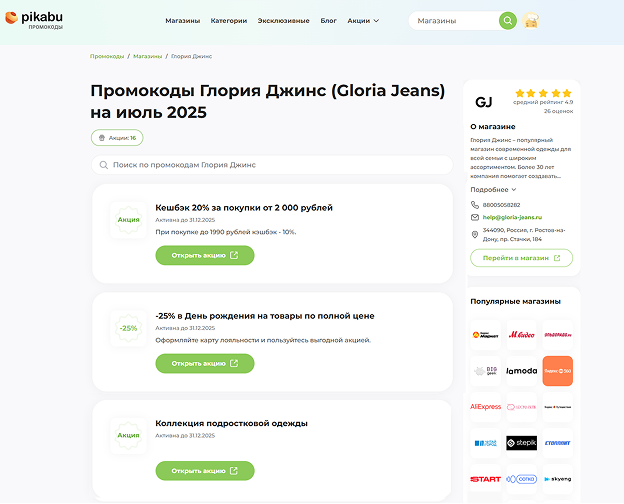Open the Stepik shop logo
Image resolution: width=624 pixels, height=504 pixels.
coord(521,443)
